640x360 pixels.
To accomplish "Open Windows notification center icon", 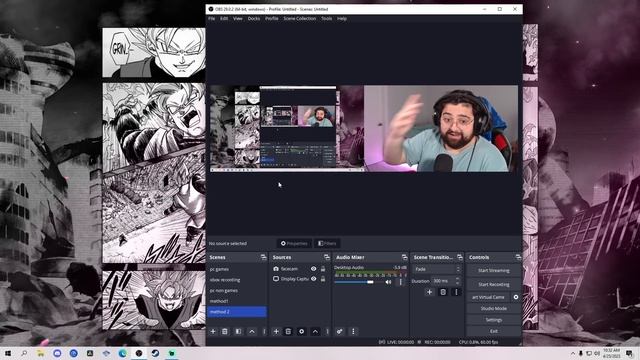I will pos(629,353).
